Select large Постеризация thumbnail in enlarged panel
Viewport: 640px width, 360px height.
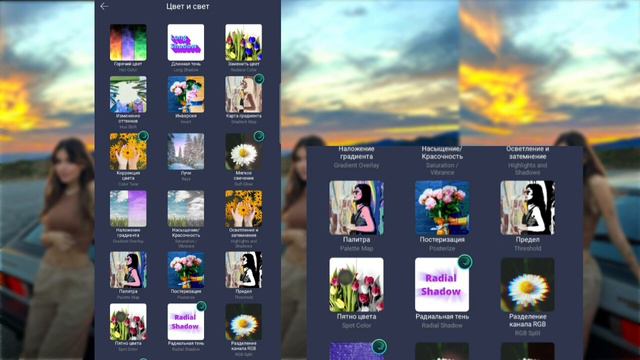(442, 208)
